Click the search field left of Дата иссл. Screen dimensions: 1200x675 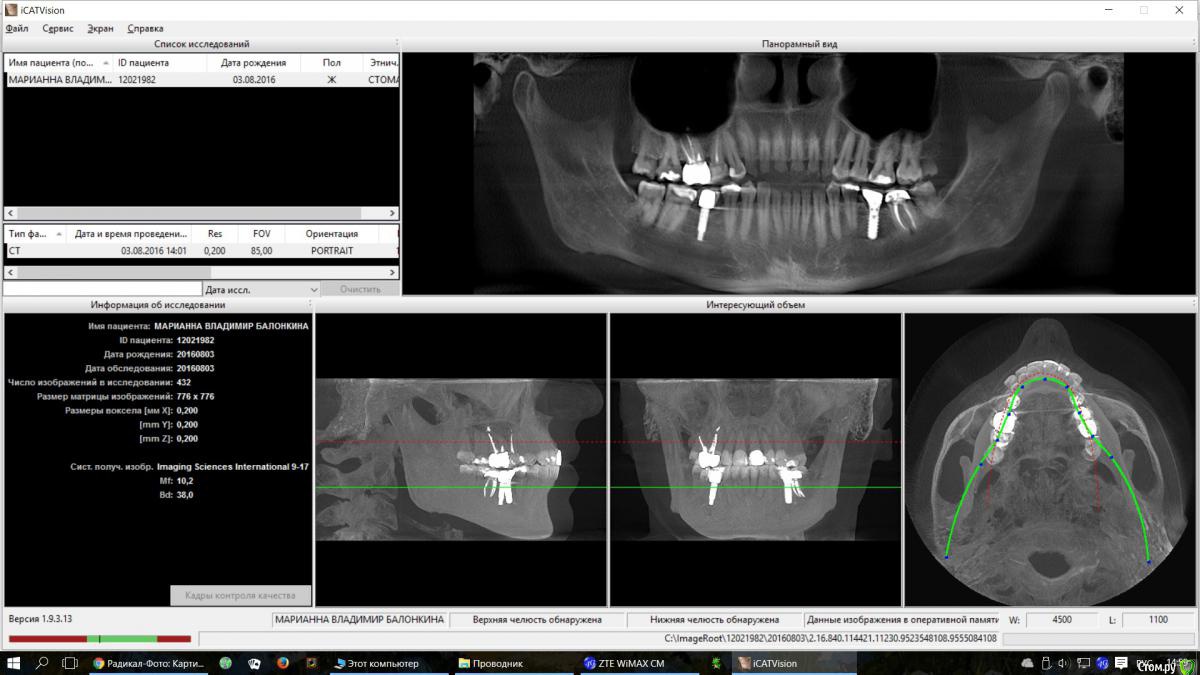pyautogui.click(x=100, y=289)
